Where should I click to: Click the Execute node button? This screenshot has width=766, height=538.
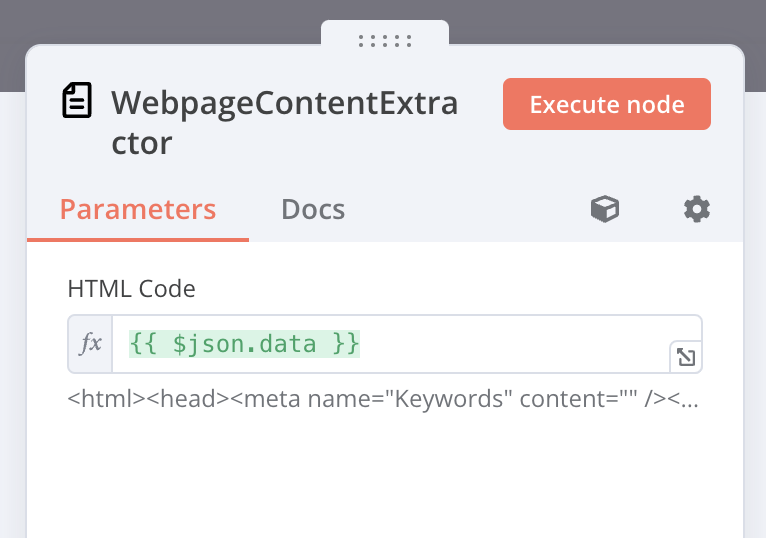point(607,104)
